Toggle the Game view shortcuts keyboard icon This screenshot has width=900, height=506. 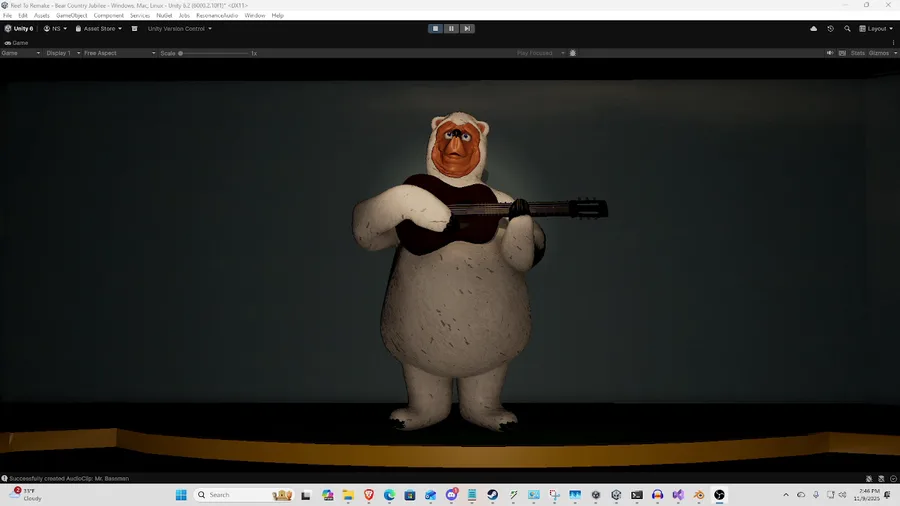(x=842, y=53)
